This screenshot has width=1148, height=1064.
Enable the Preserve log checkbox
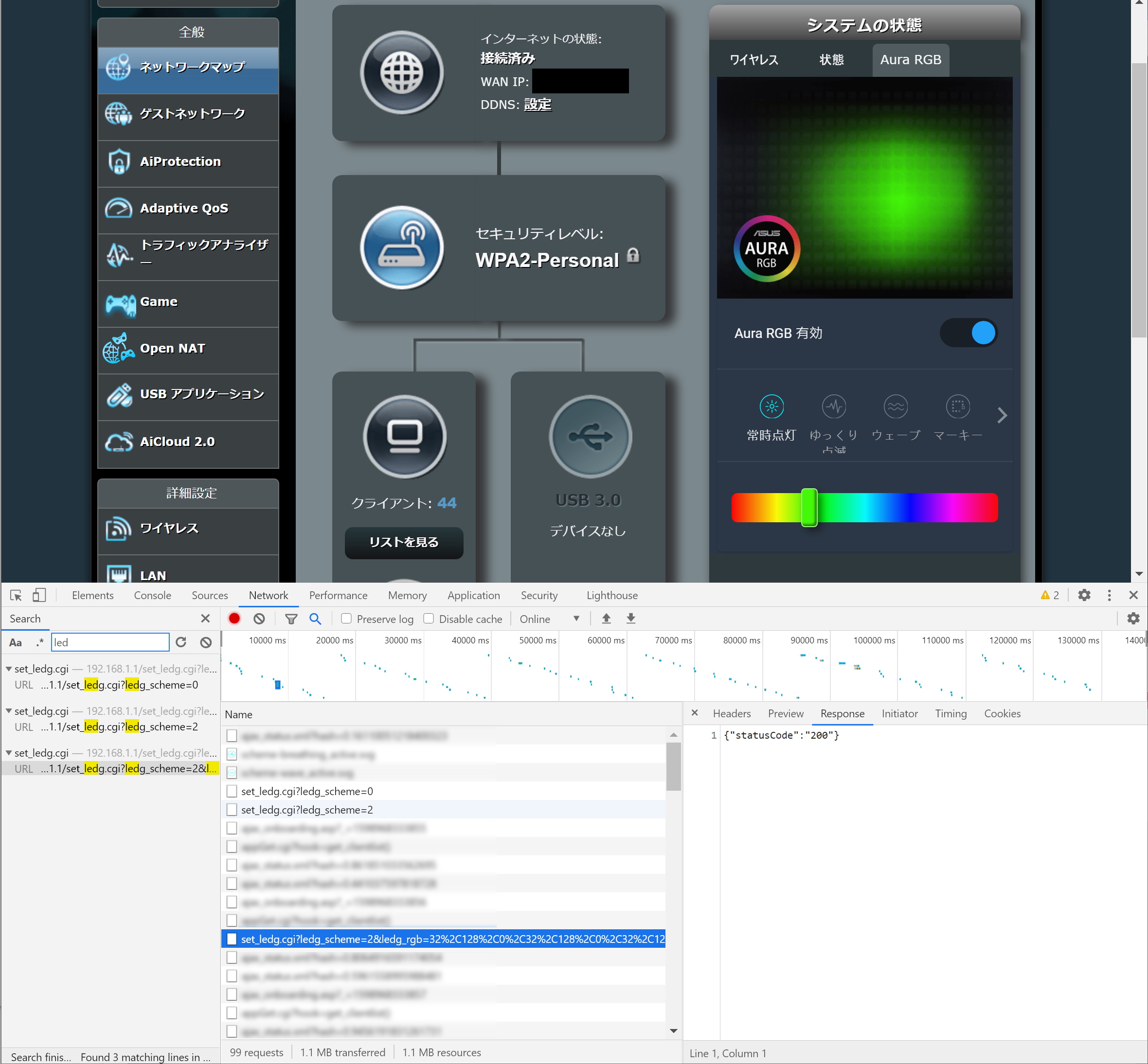(346, 619)
